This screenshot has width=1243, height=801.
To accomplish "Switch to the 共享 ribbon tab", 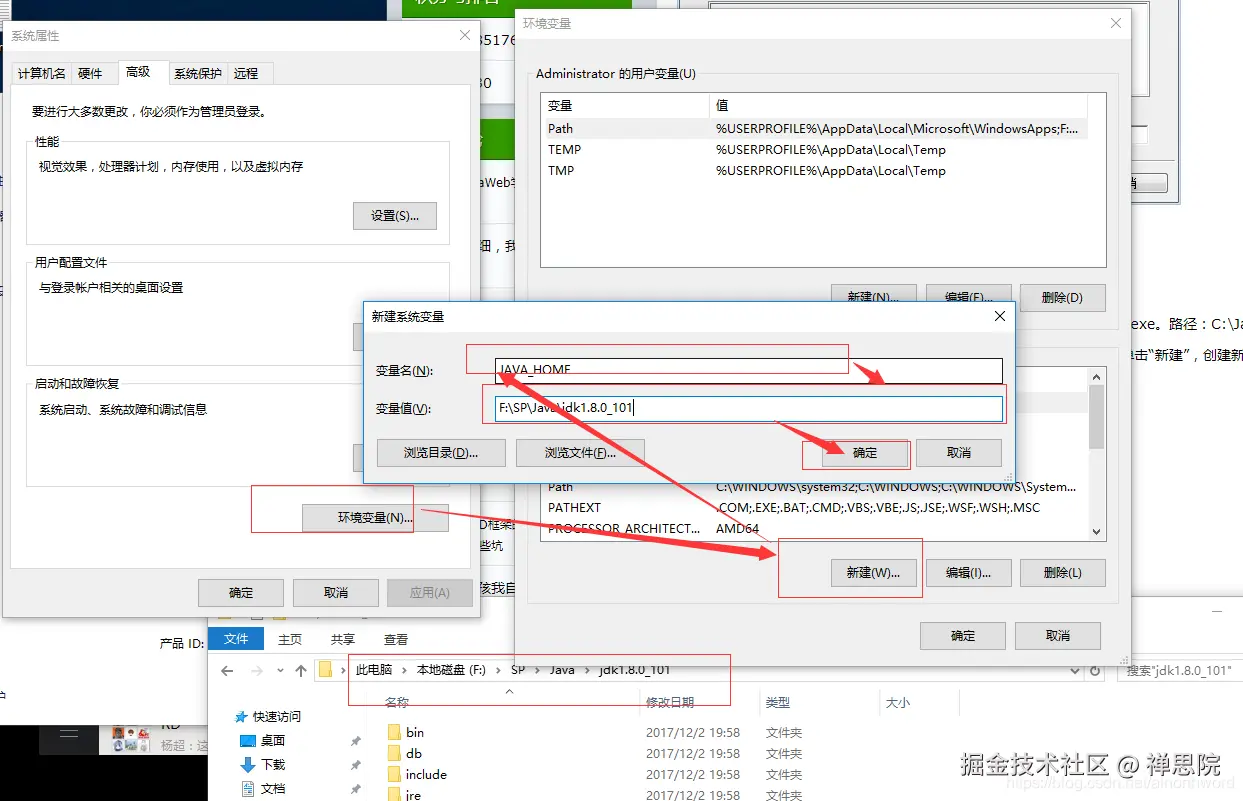I will pyautogui.click(x=343, y=639).
